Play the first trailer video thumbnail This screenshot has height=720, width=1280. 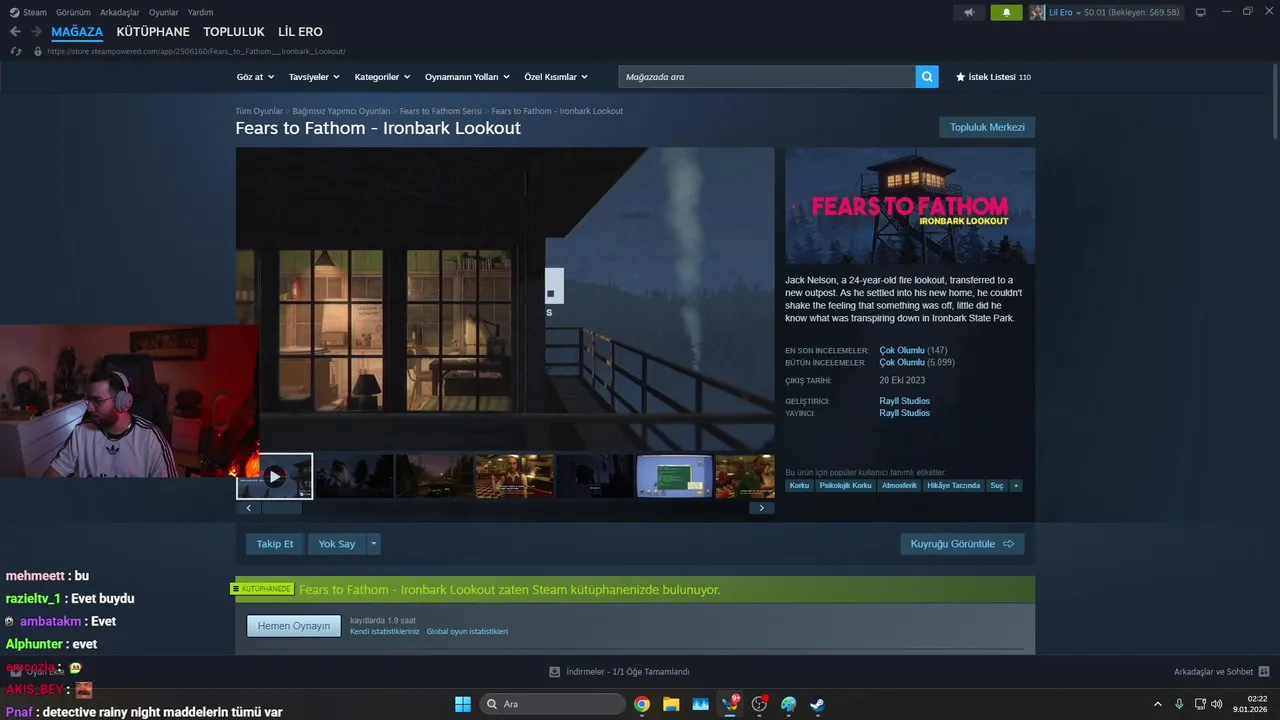click(275, 476)
